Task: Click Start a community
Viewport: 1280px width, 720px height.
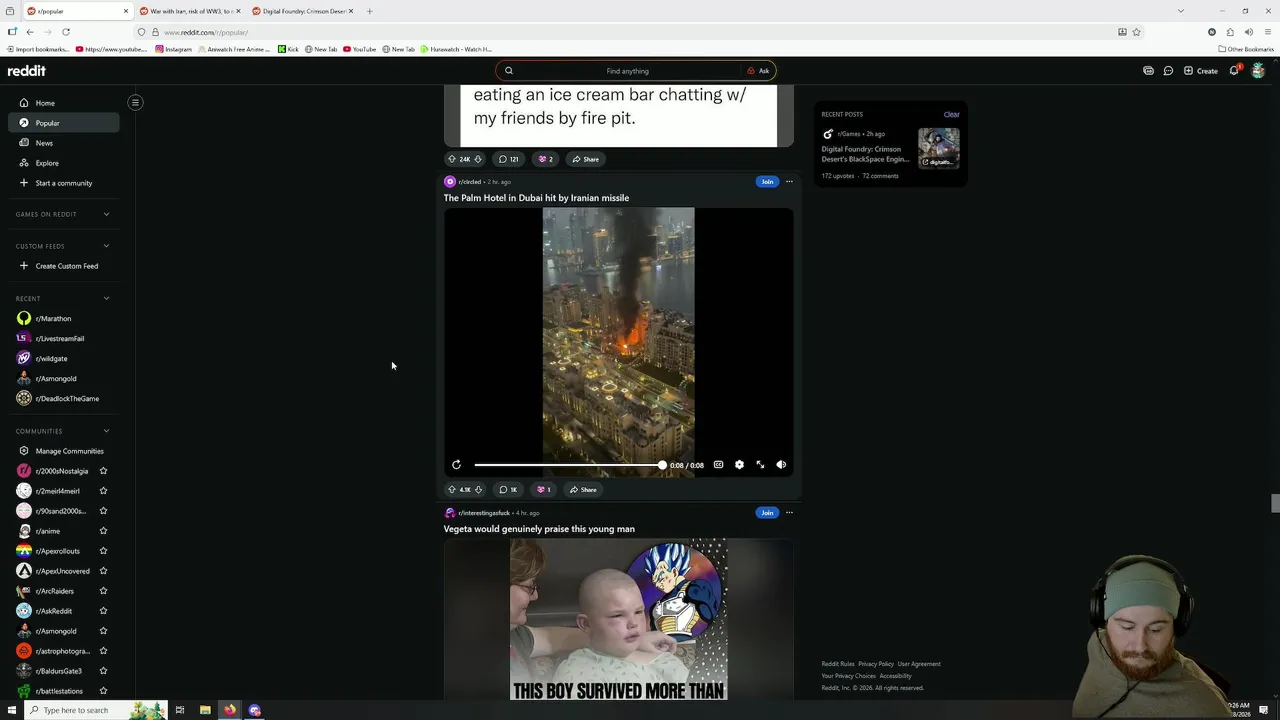Action: click(63, 183)
